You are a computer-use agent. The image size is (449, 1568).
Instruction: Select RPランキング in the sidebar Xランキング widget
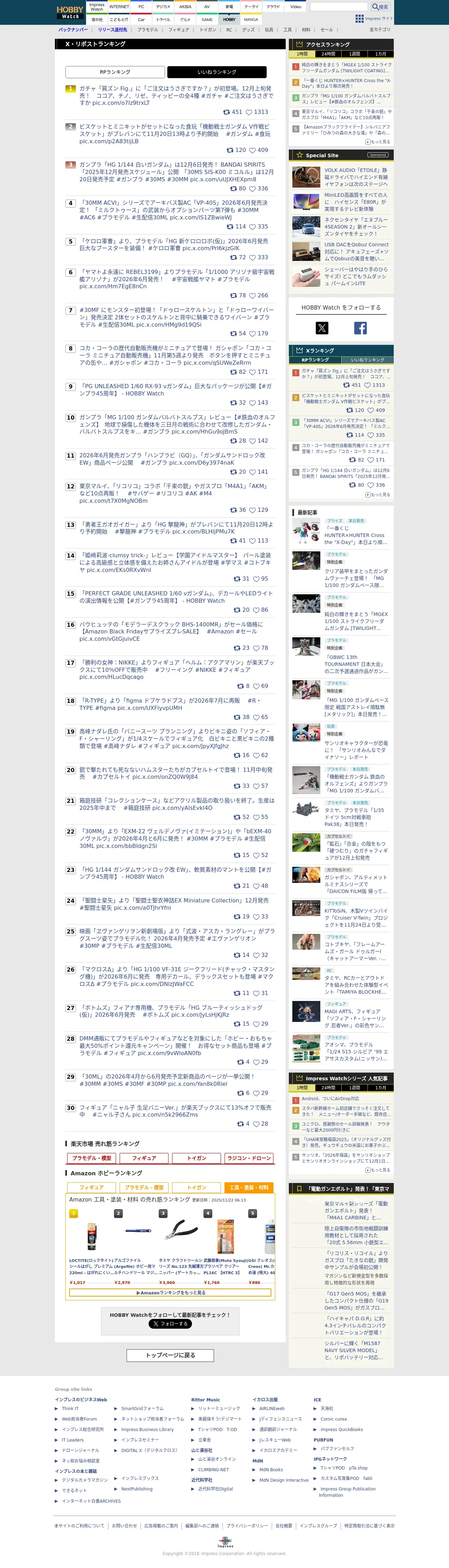[315, 360]
